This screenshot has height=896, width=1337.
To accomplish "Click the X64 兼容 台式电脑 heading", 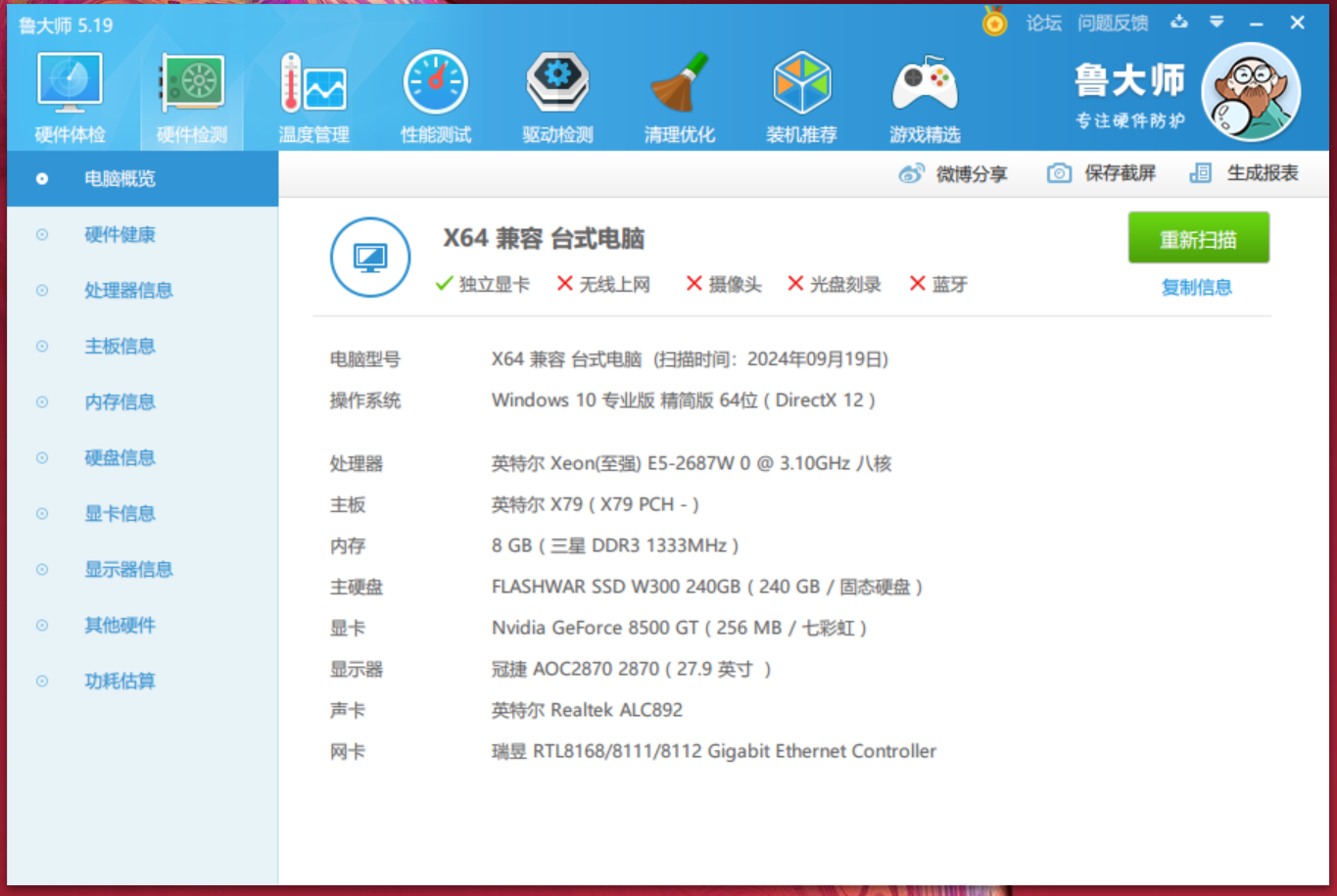I will (544, 238).
